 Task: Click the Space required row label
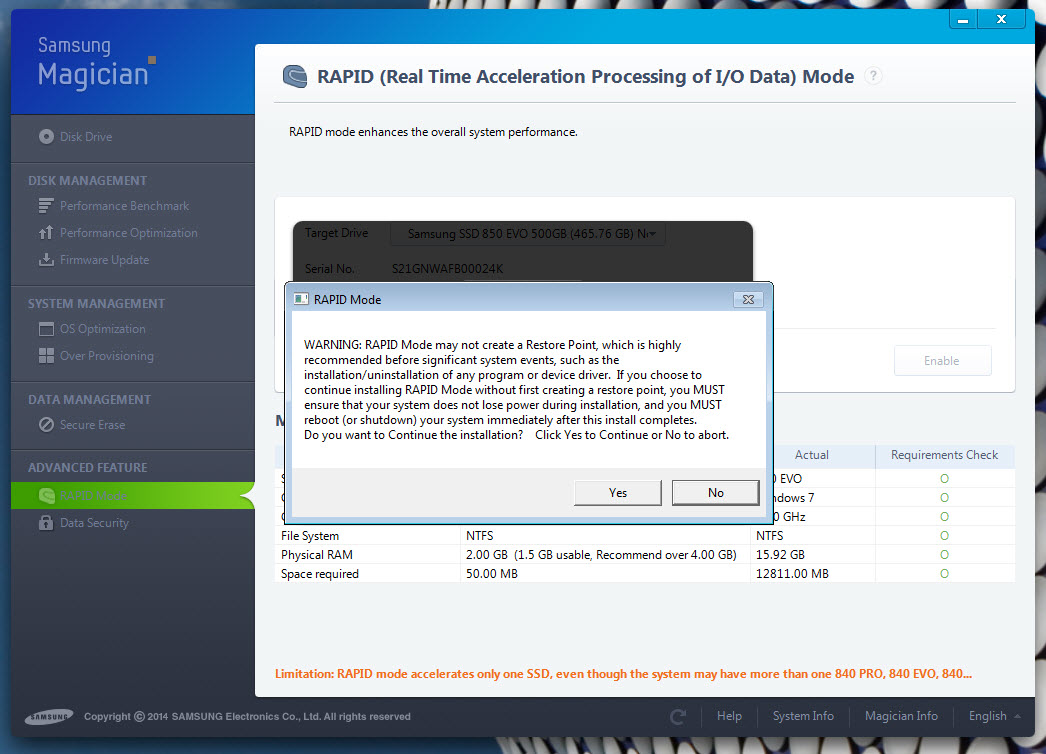click(x=320, y=574)
